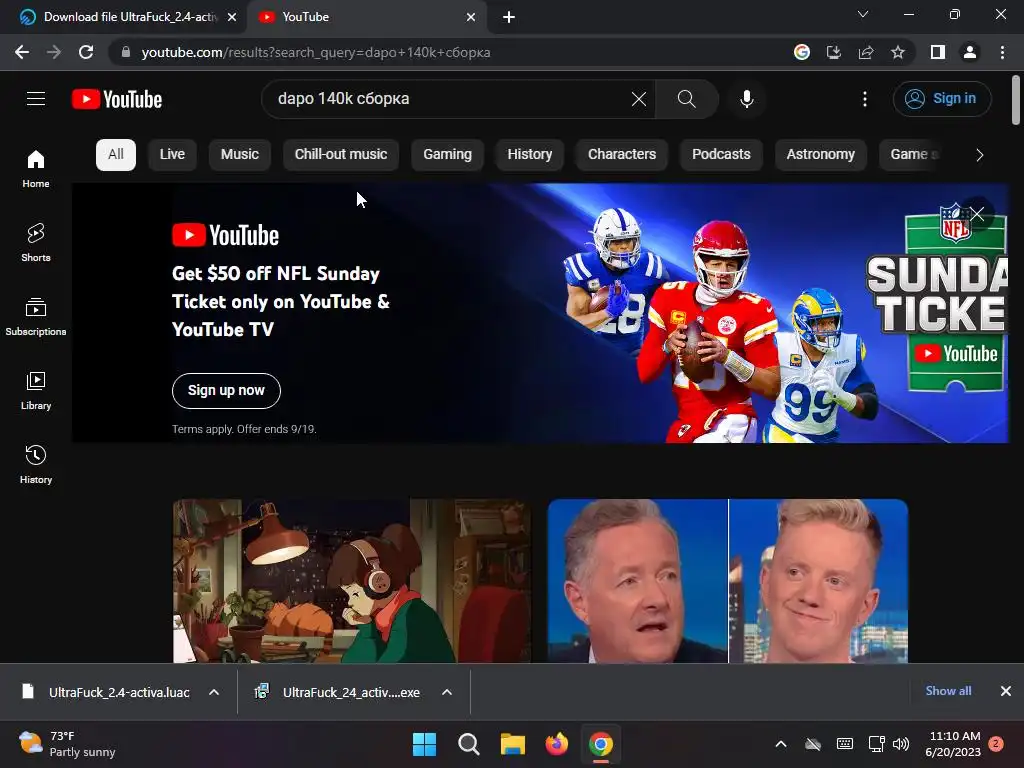Click the install app icon in address bar
The height and width of the screenshot is (768, 1024).
(x=834, y=52)
